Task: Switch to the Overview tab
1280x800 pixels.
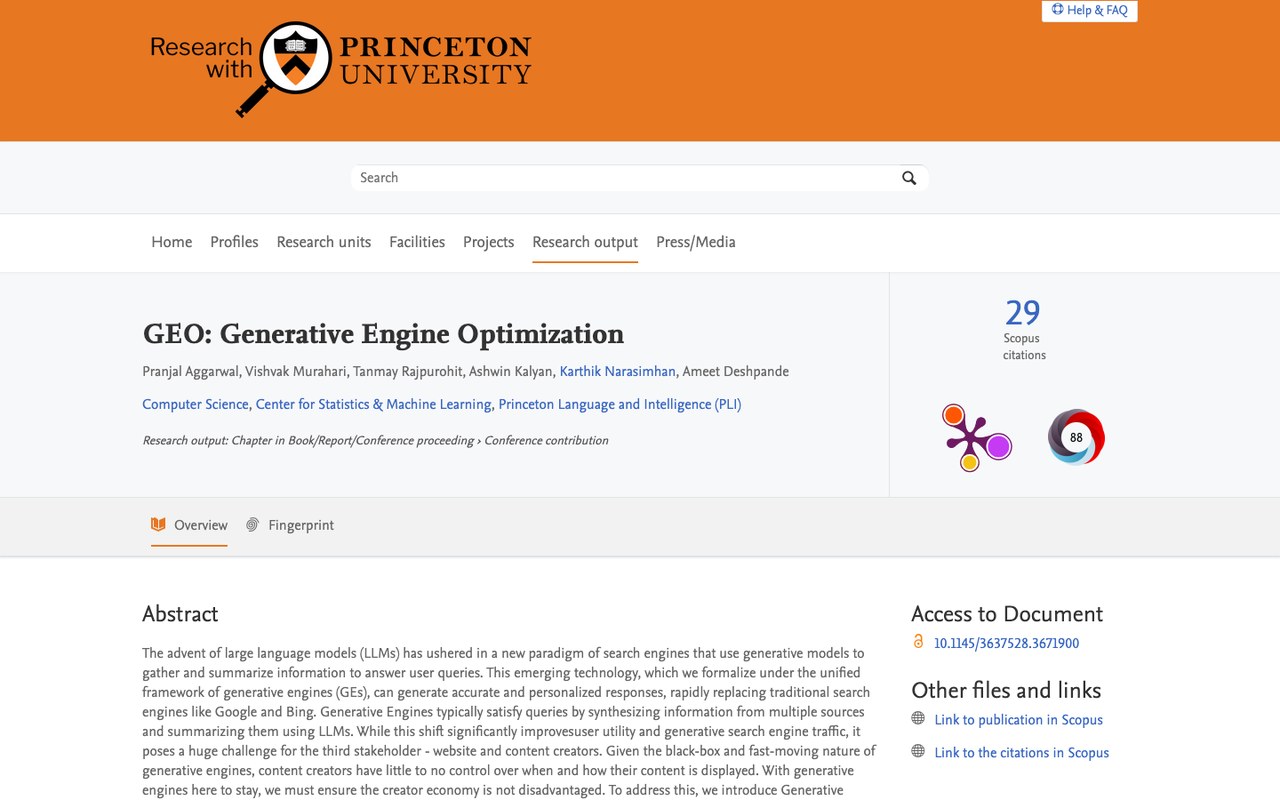Action: (x=189, y=525)
